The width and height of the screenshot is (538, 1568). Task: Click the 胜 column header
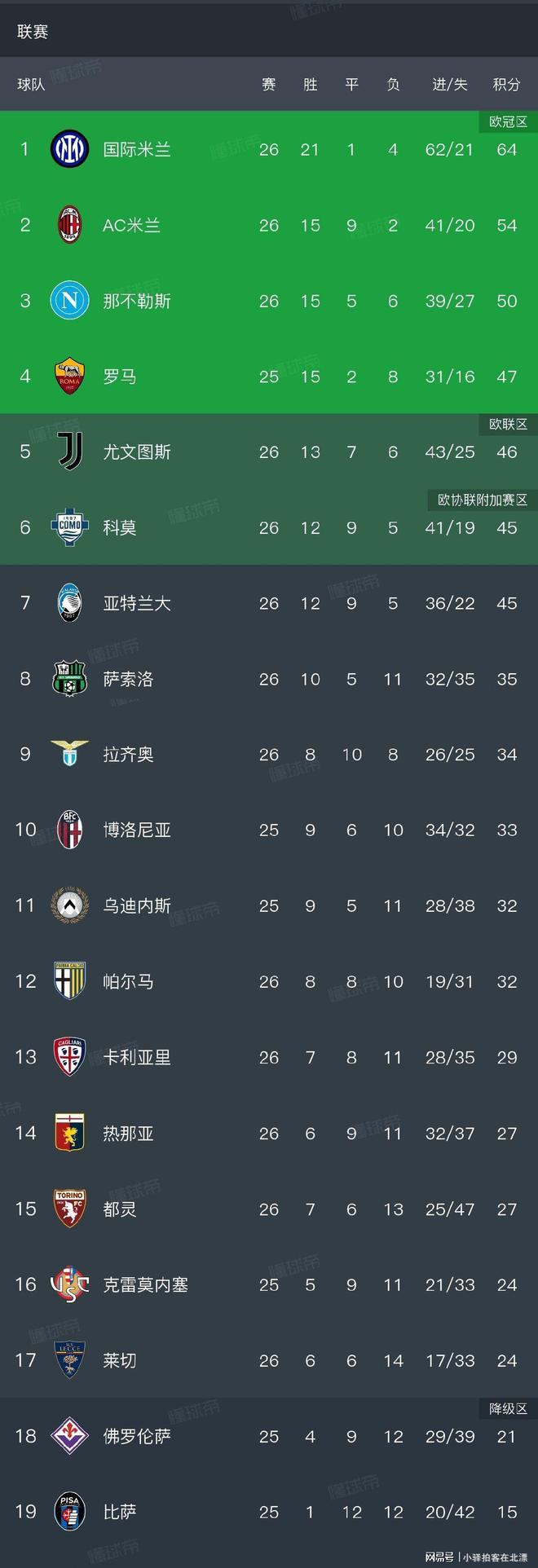click(310, 84)
